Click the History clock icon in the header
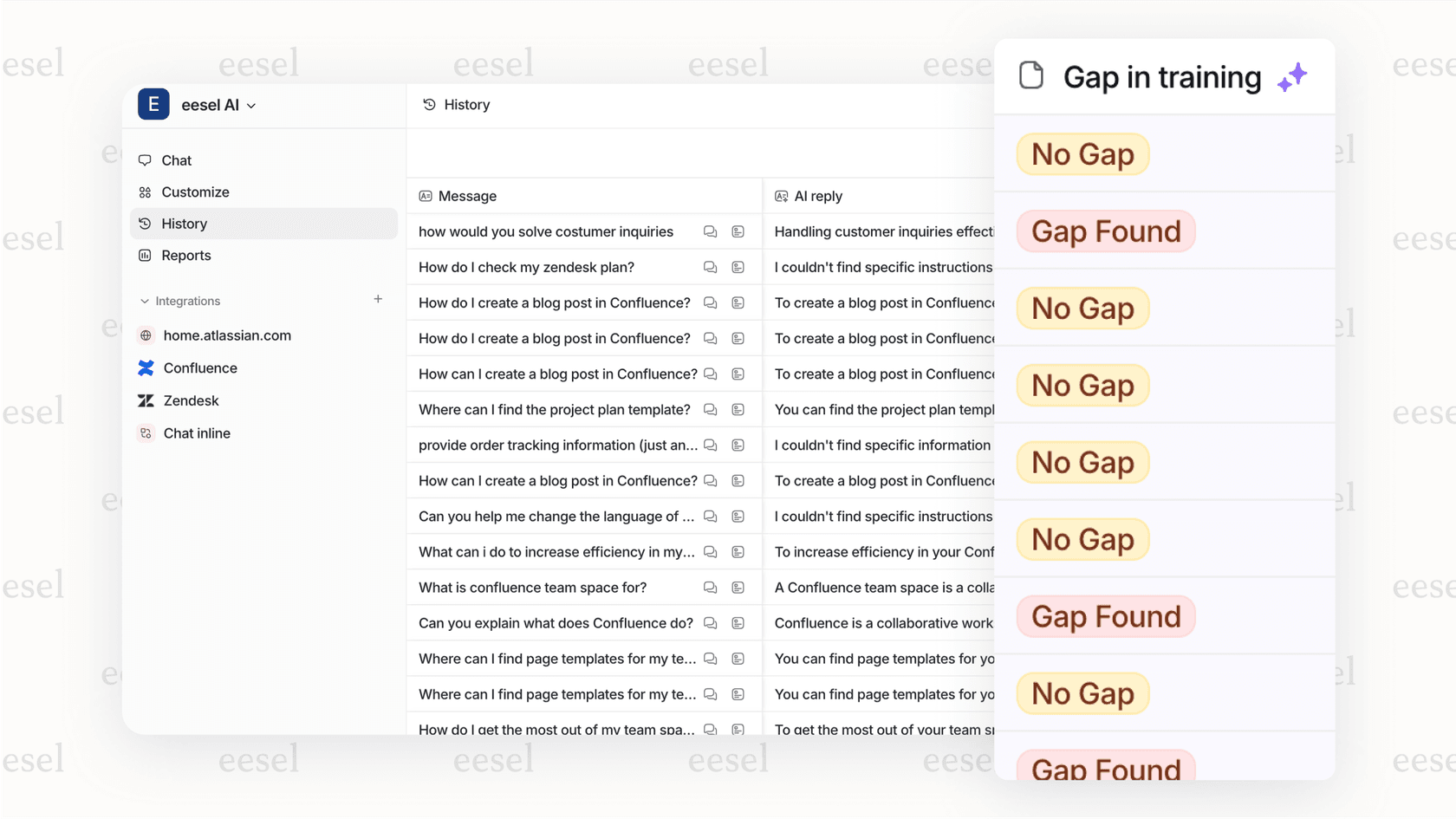Screen dimensions: 1456x819 coord(429,104)
